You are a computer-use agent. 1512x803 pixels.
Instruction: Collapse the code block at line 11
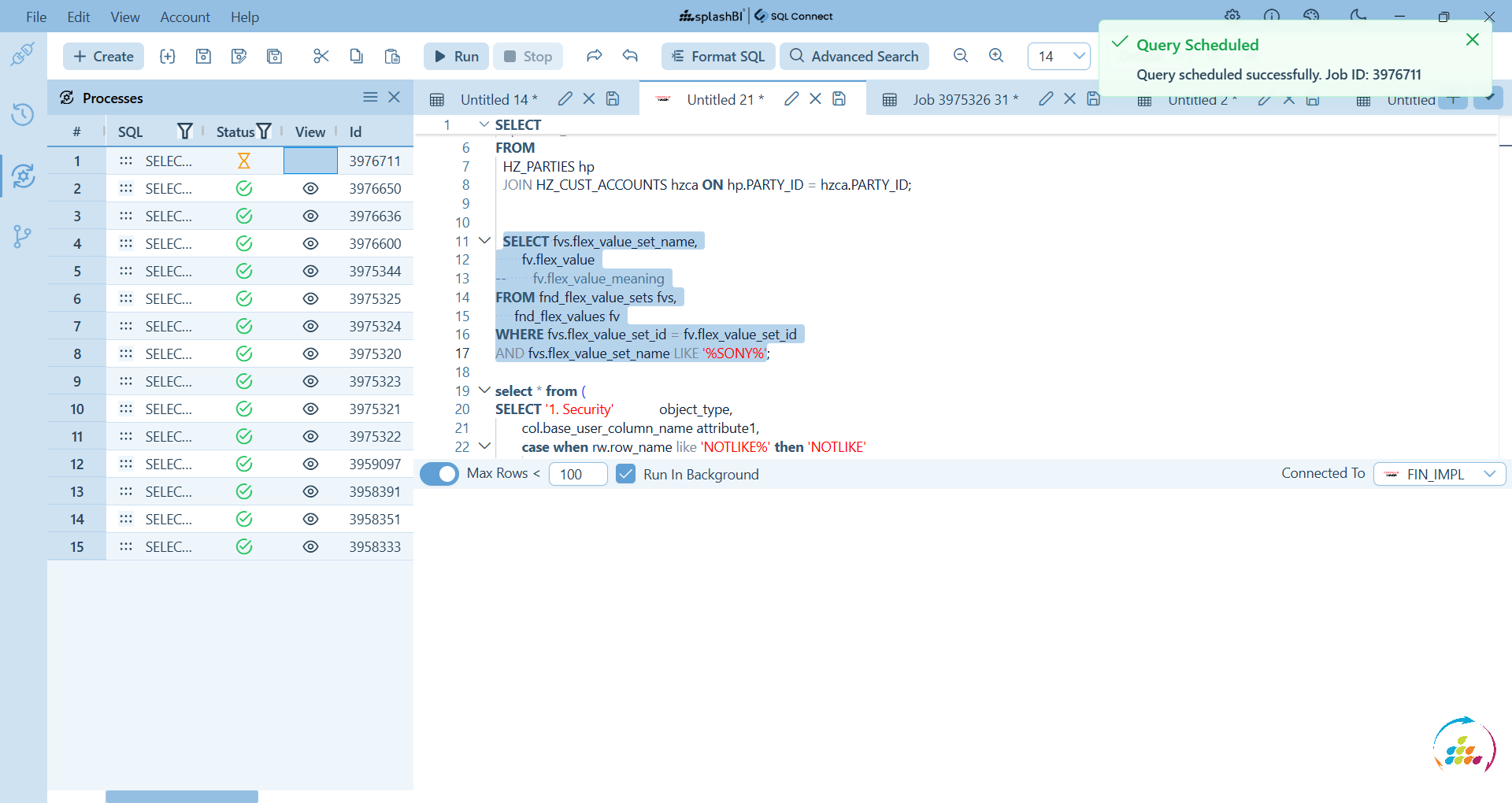tap(485, 241)
